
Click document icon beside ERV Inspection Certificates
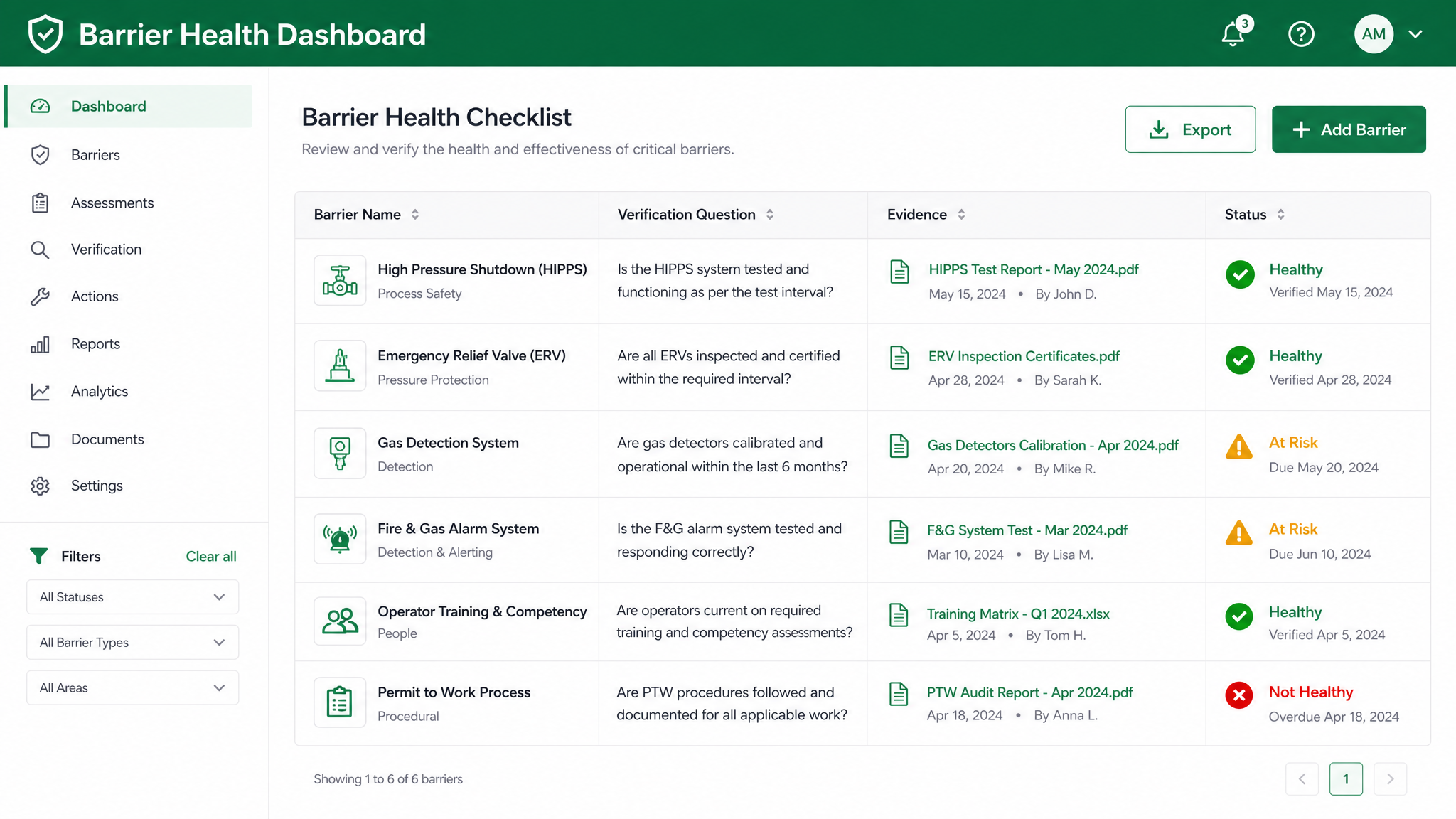coord(899,358)
